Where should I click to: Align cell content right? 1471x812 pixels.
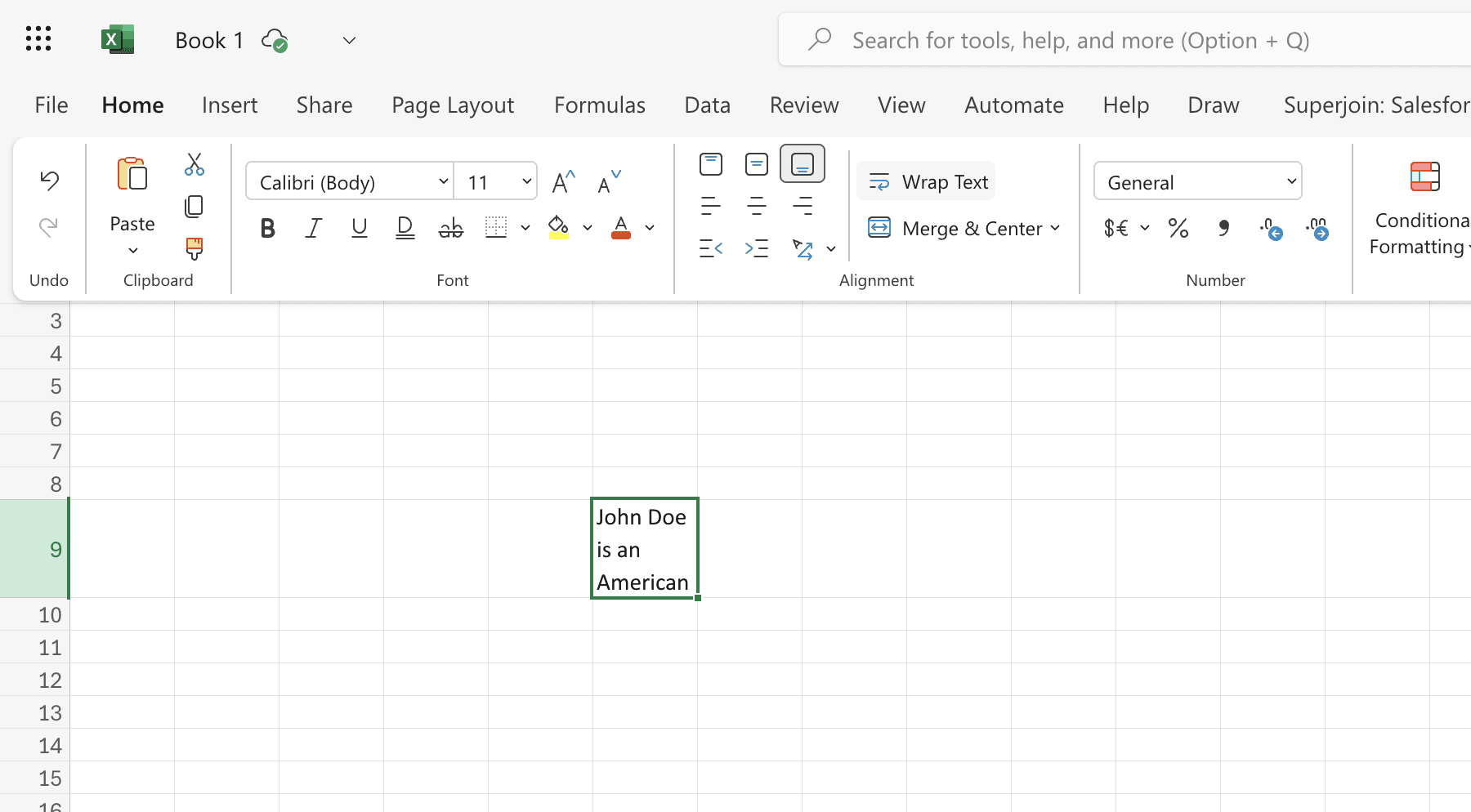(x=803, y=206)
